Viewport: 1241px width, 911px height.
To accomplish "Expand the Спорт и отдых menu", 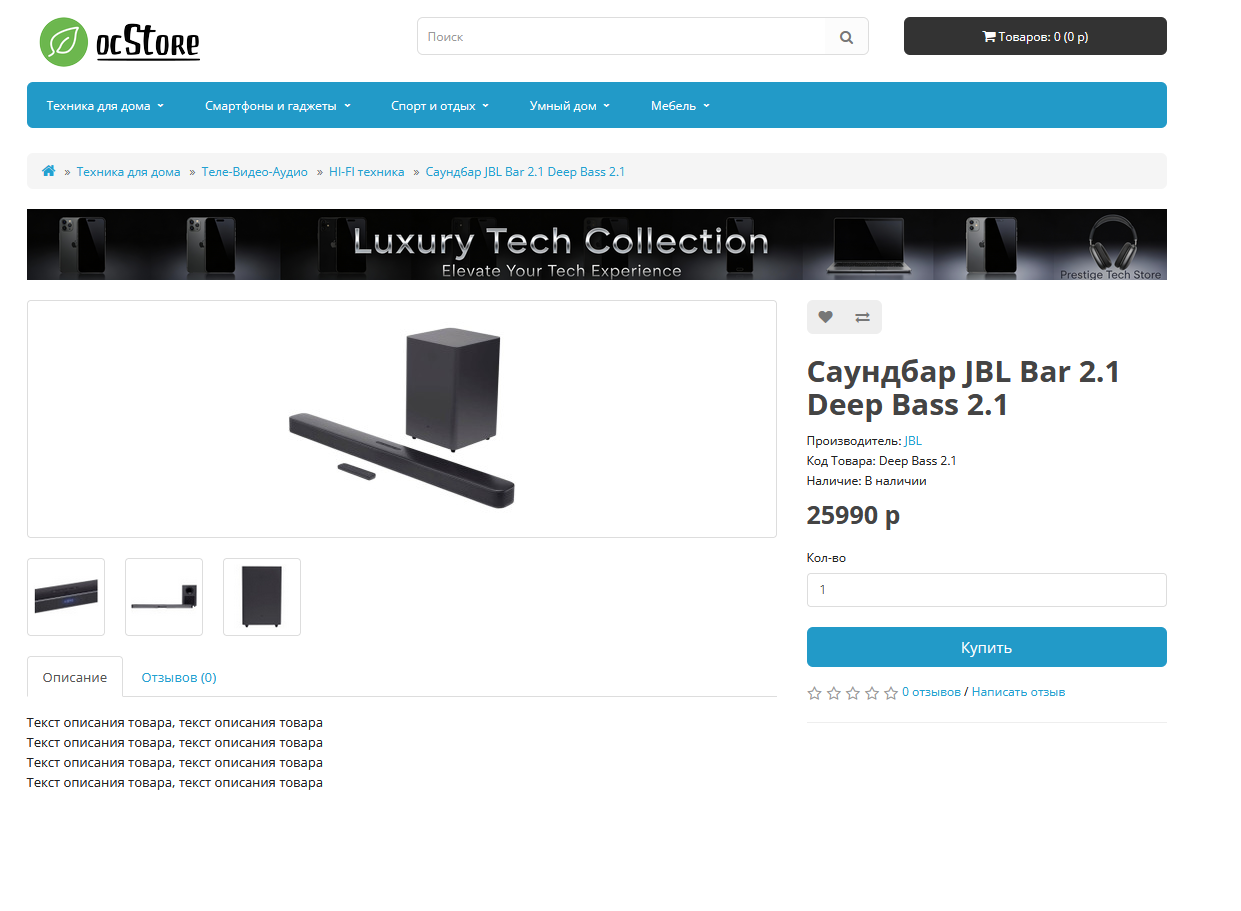I will click(439, 105).
